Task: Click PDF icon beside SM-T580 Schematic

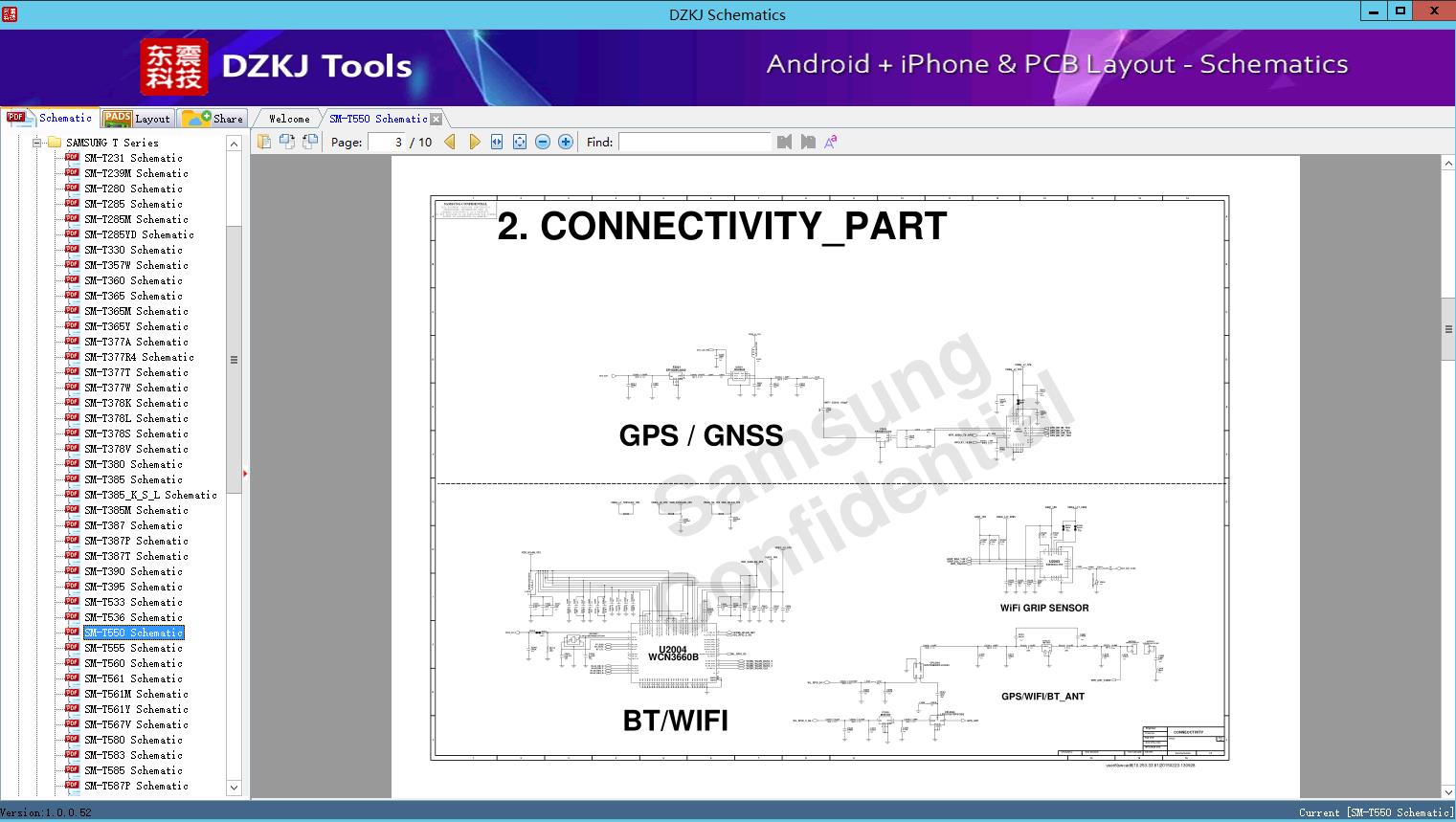Action: pos(72,740)
